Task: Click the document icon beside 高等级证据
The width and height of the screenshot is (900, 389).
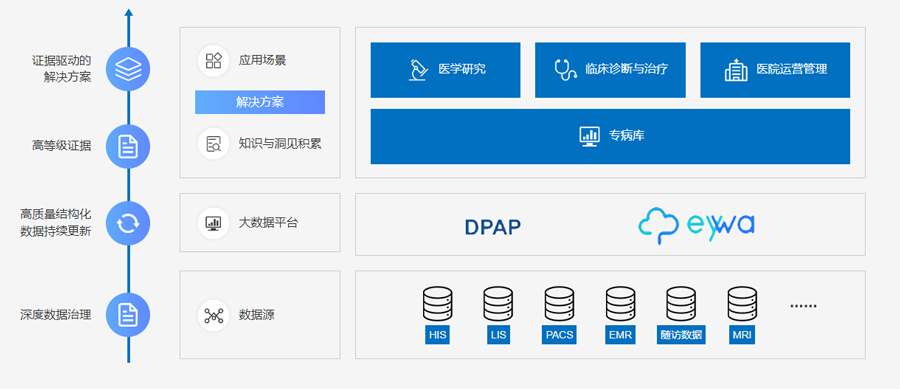Action: pyautogui.click(x=128, y=146)
